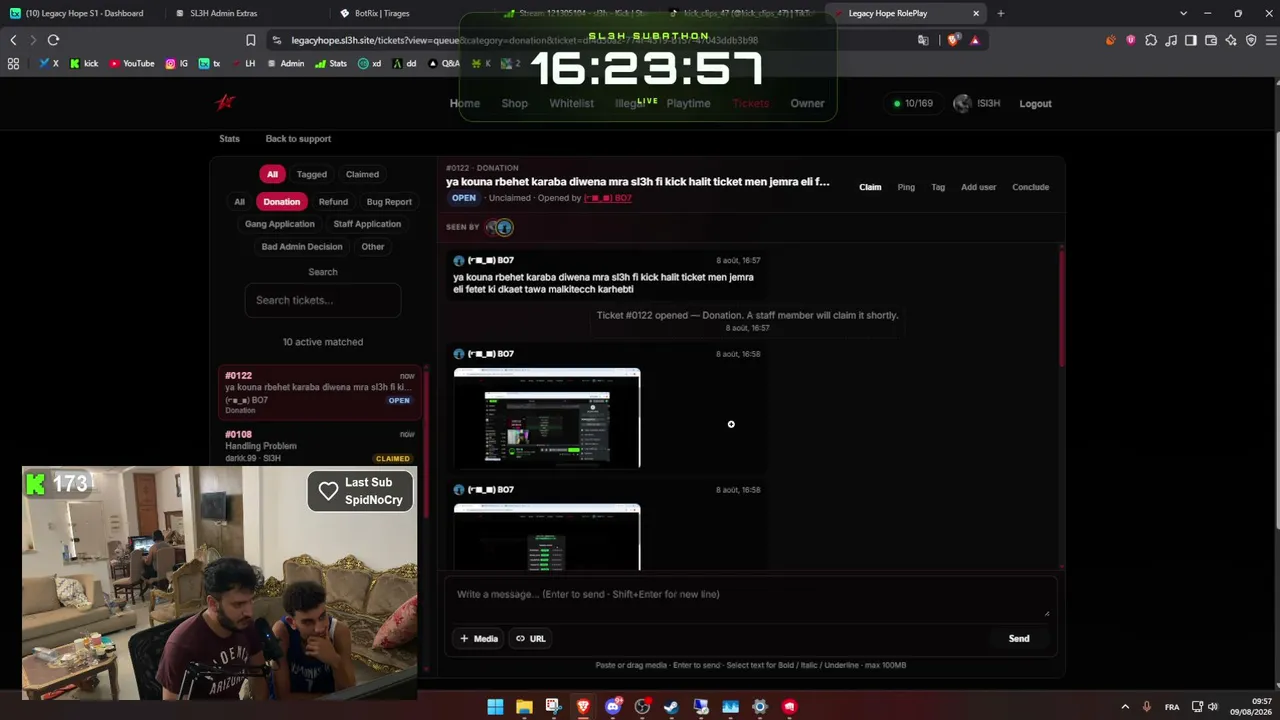The height and width of the screenshot is (720, 1280).
Task: Open the apps grid icon in bookmarks bar
Action: pyautogui.click(x=13, y=63)
